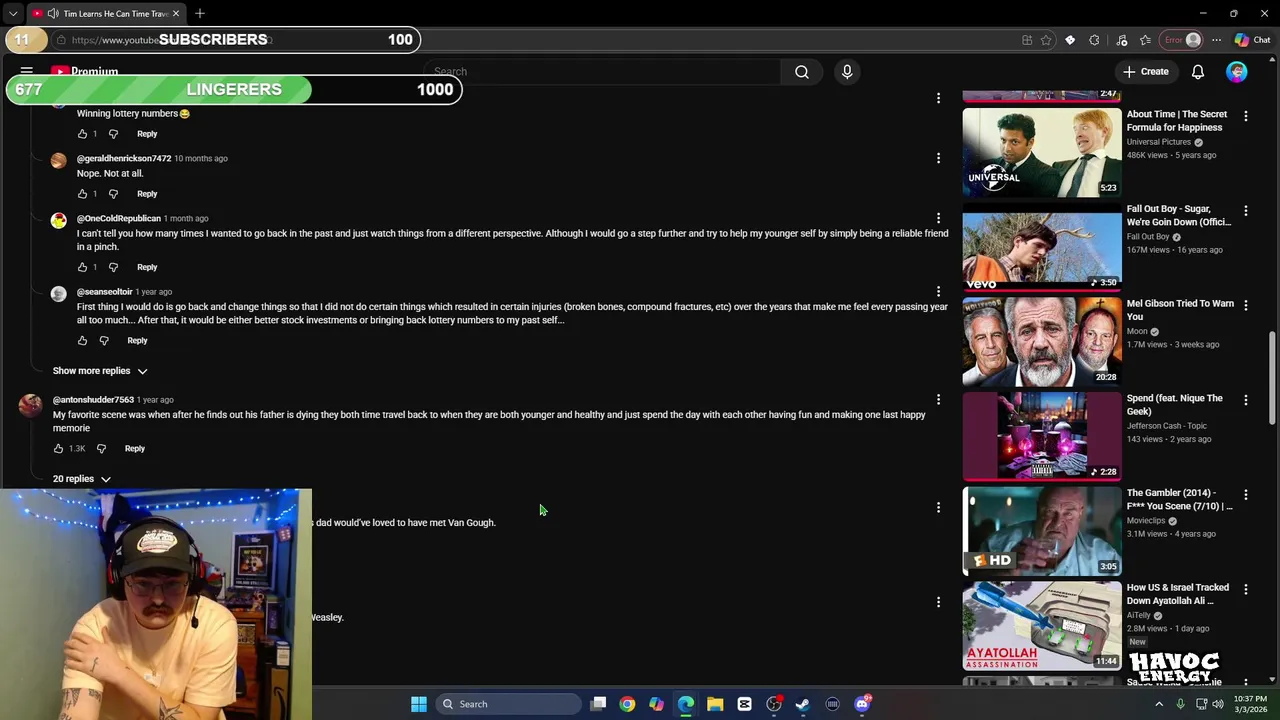
Task: Open Copilot Chat in browser toolbar
Action: pos(1252,40)
